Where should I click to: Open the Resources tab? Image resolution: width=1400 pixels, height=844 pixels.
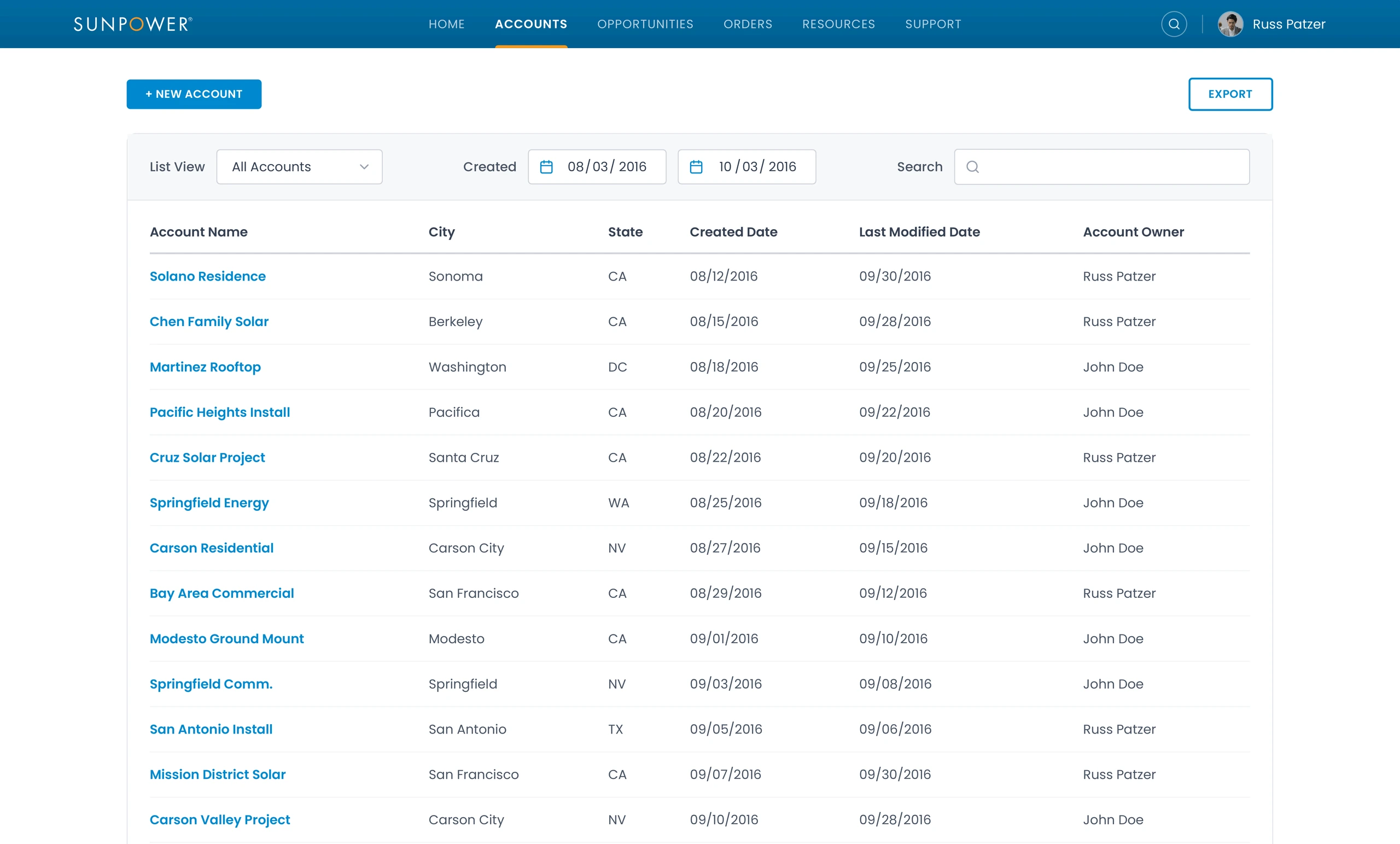click(839, 24)
